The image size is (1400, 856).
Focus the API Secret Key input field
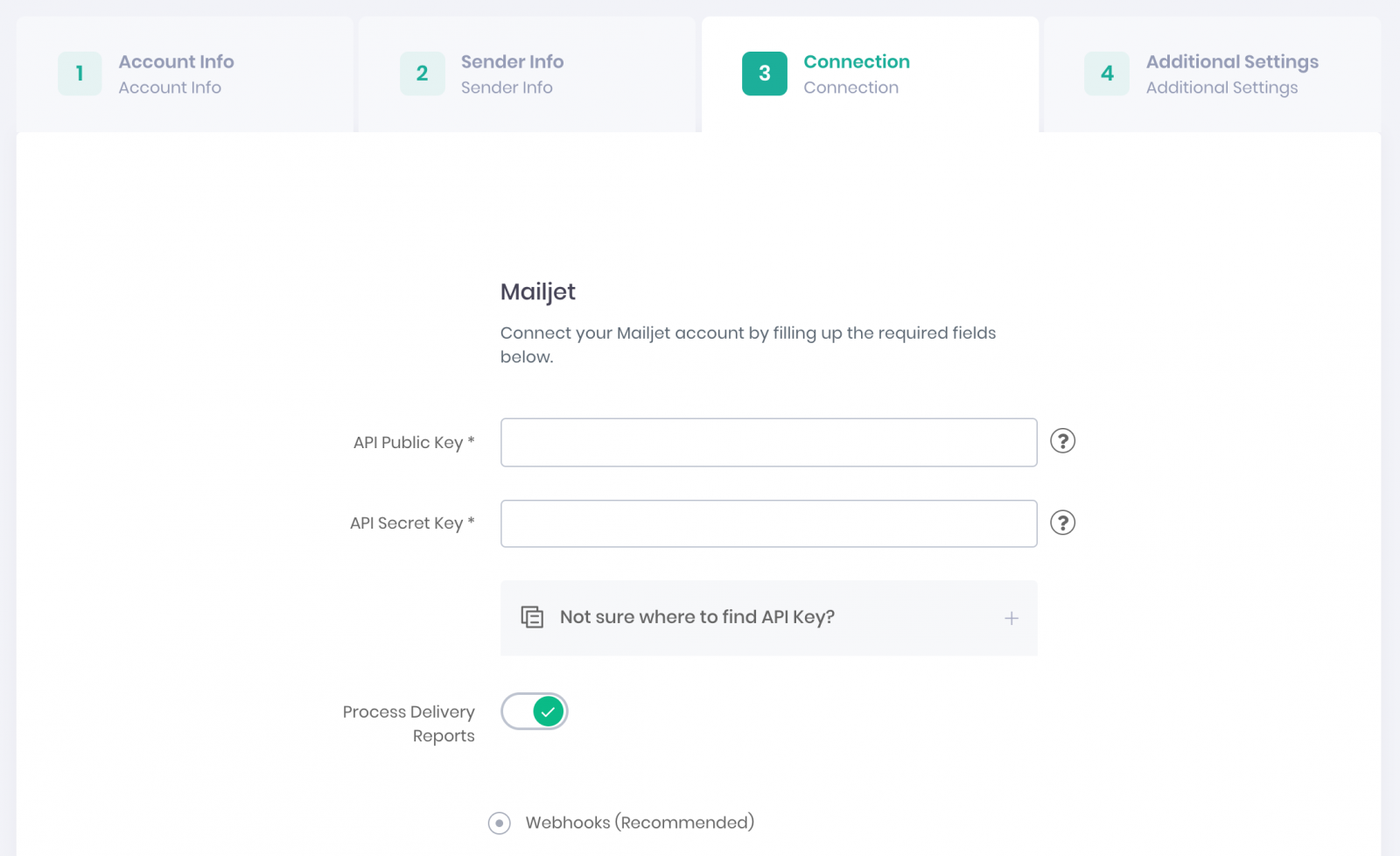tap(768, 523)
